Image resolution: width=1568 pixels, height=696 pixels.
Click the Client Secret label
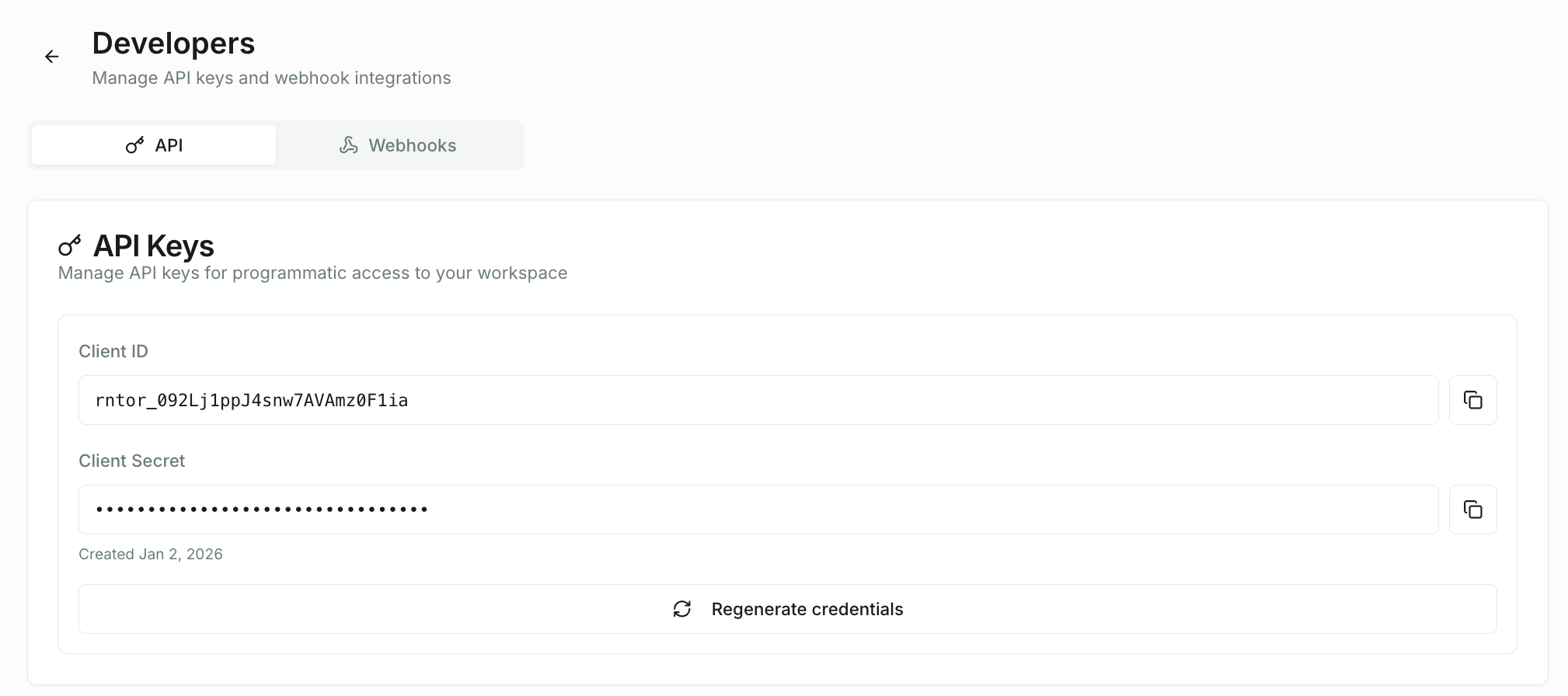click(131, 460)
